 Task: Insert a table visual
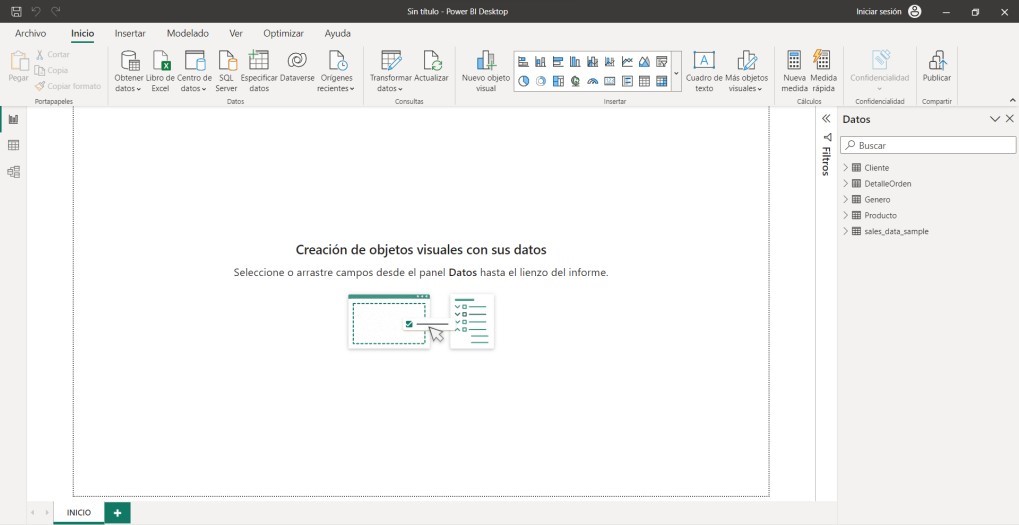point(644,81)
